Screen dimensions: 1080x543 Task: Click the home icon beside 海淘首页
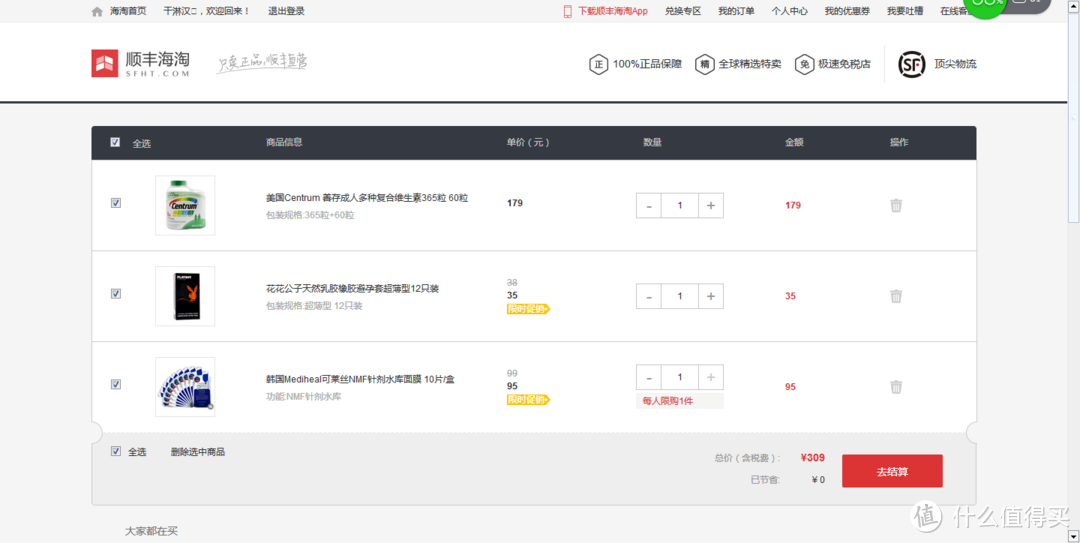pyautogui.click(x=97, y=12)
